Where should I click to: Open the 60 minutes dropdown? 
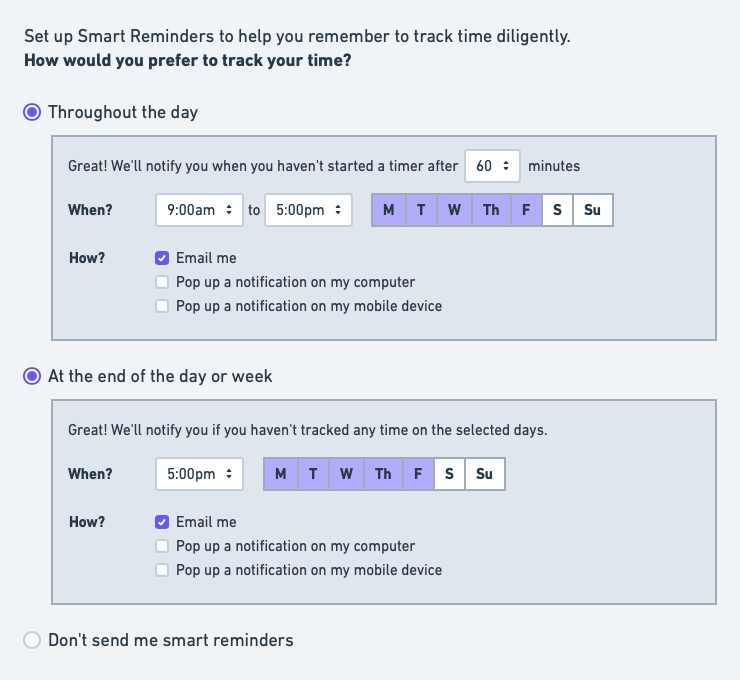[492, 166]
